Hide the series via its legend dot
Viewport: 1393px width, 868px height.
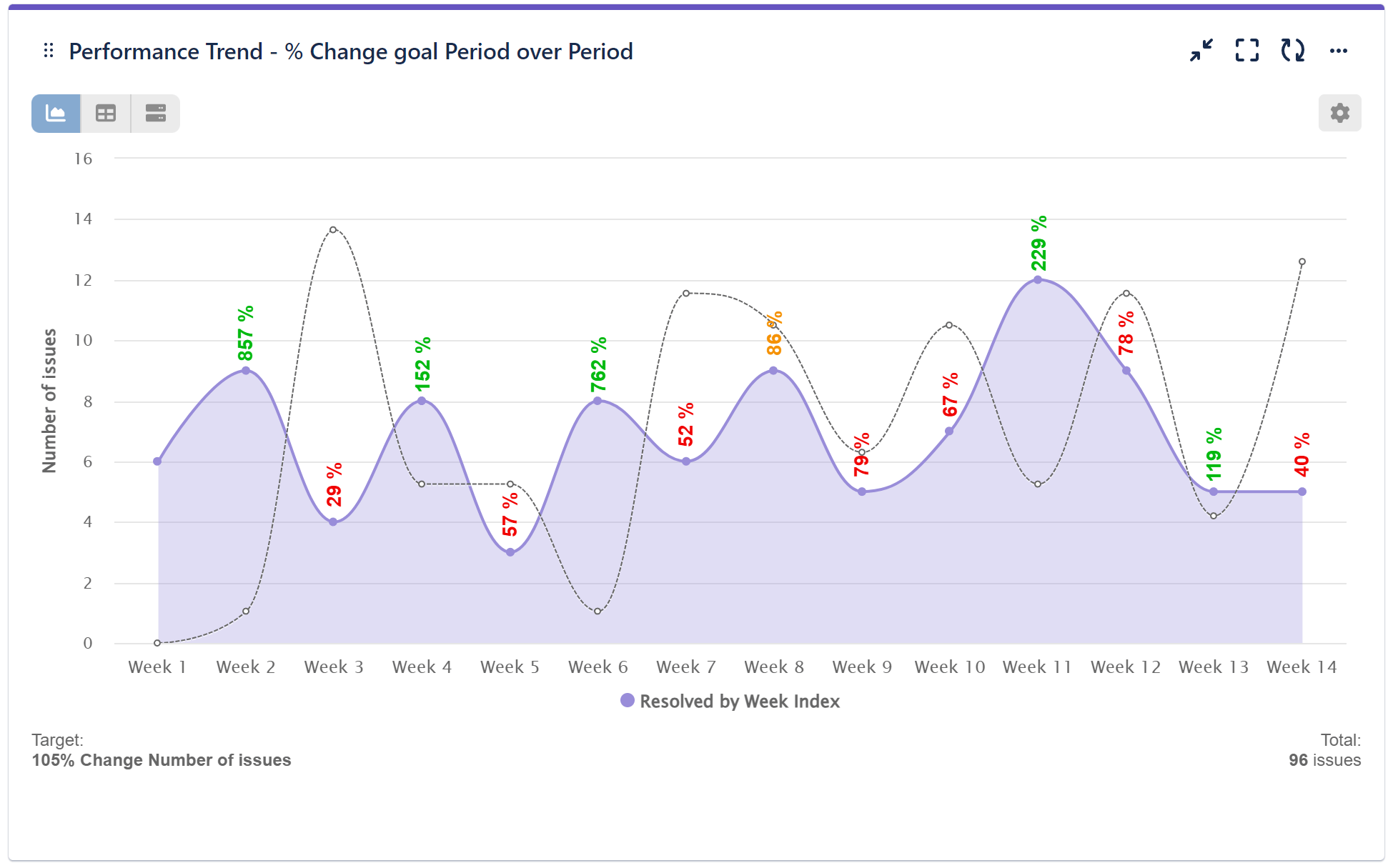pyautogui.click(x=628, y=701)
